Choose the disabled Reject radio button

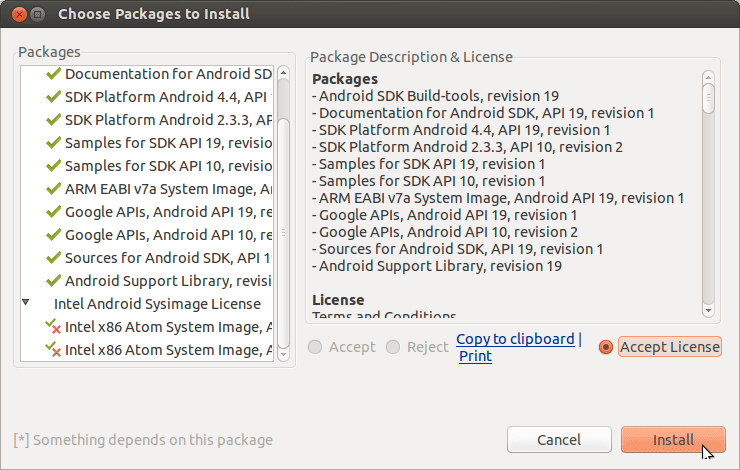tap(393, 347)
